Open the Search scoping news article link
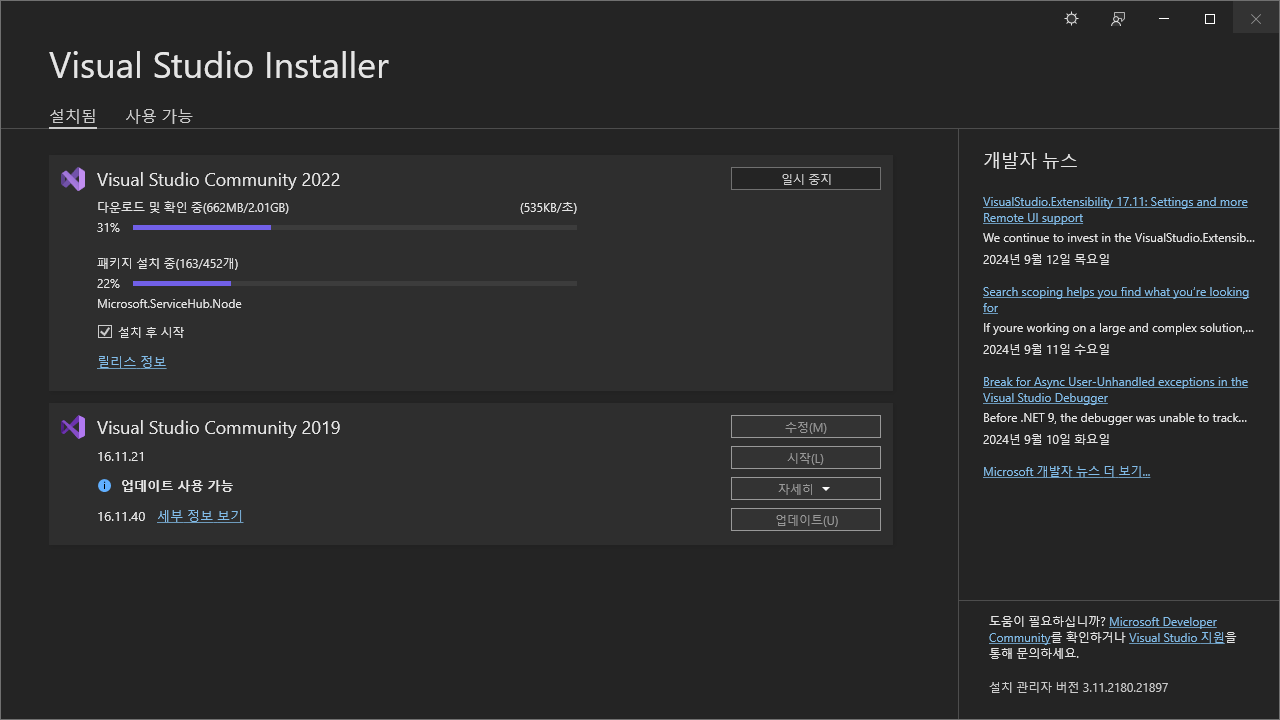 pyautogui.click(x=1116, y=300)
